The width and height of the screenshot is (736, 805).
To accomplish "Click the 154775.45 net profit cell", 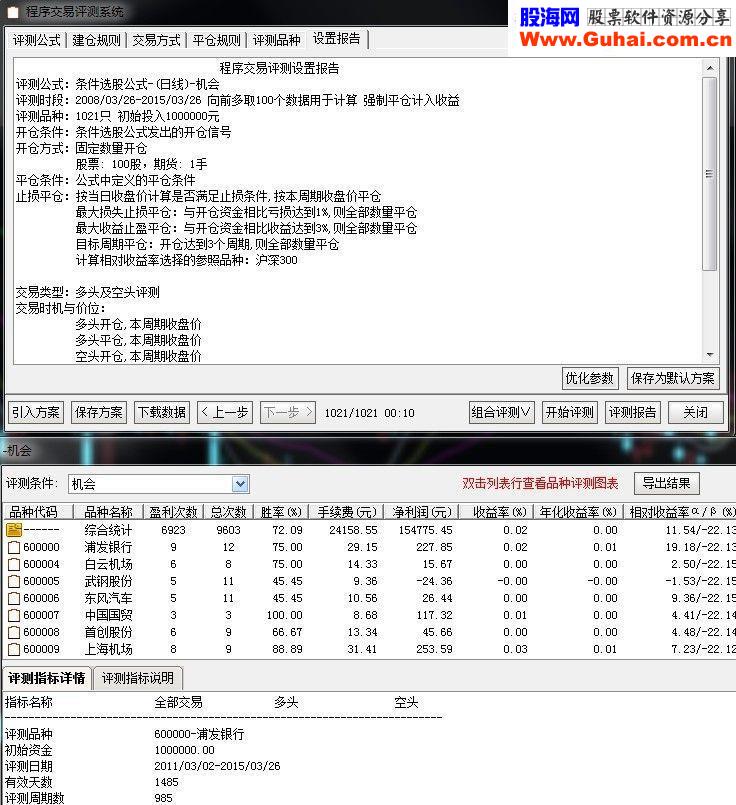I will pos(425,530).
